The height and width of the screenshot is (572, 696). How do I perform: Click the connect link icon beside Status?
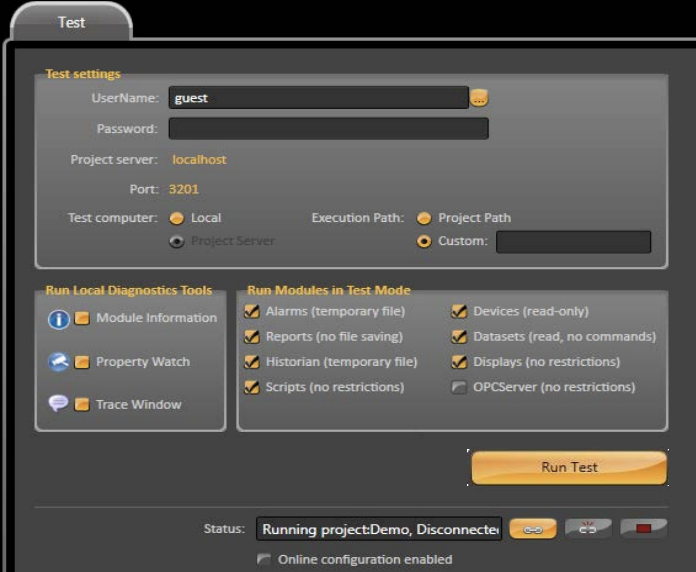[533, 529]
